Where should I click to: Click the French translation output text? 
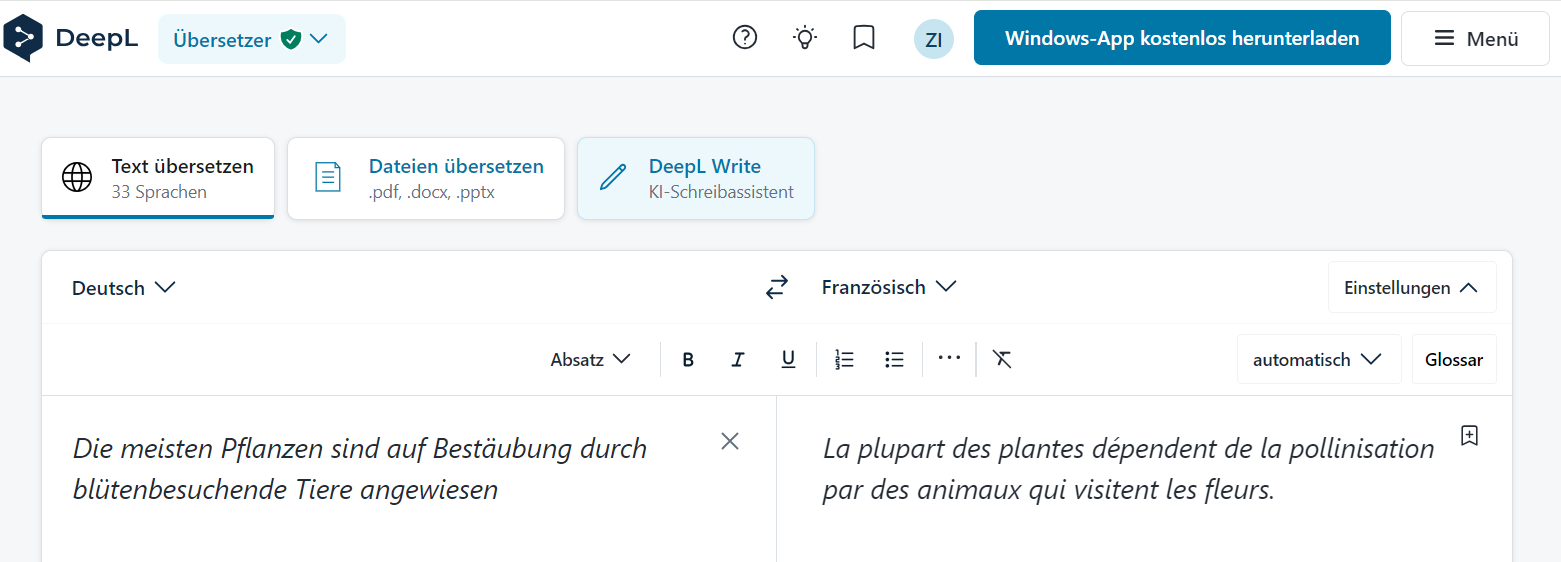(1128, 469)
